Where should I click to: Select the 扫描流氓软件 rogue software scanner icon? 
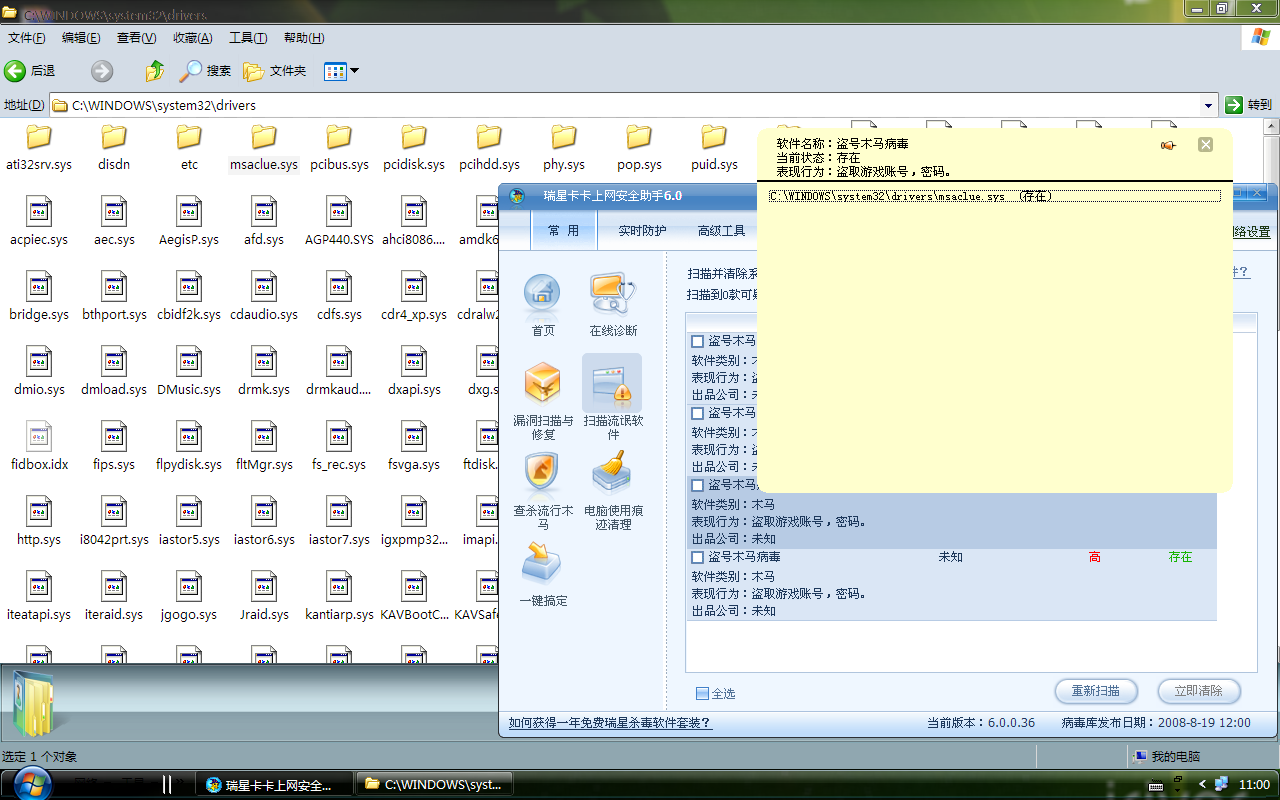click(x=612, y=385)
